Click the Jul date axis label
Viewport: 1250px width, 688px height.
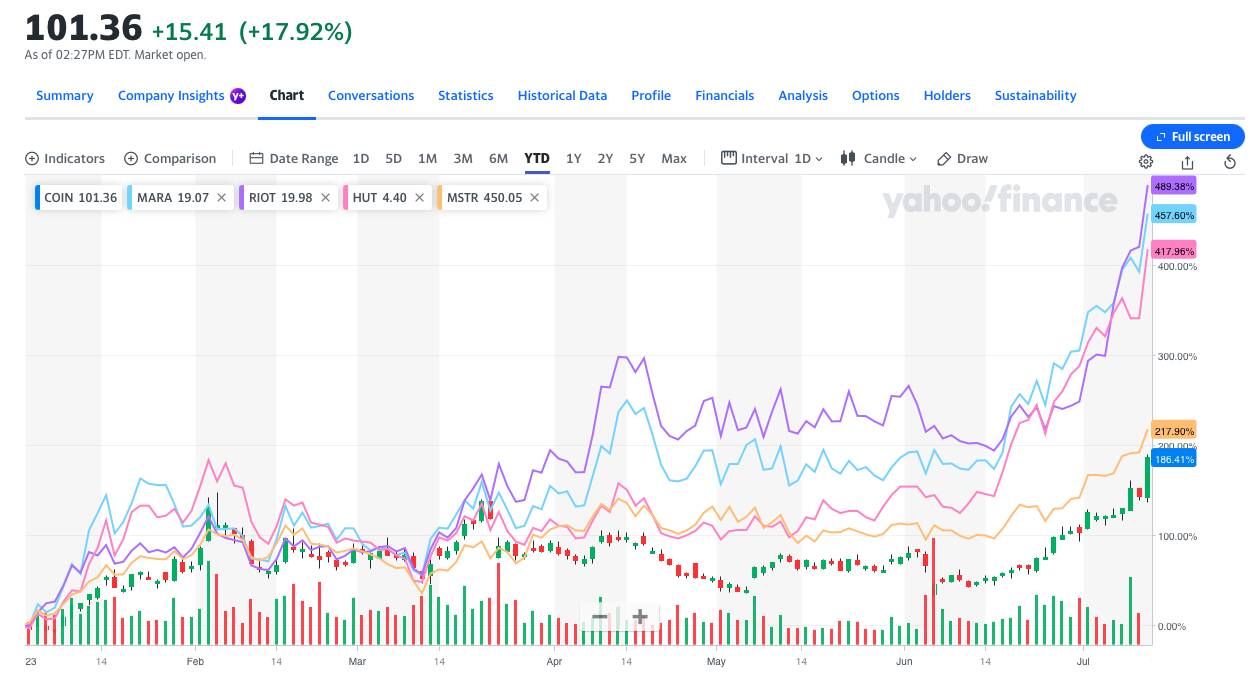pos(1083,661)
